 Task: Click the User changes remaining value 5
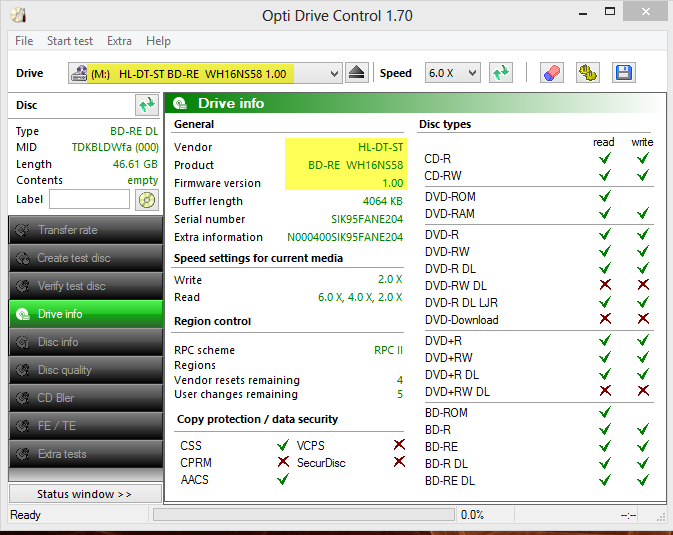click(400, 395)
